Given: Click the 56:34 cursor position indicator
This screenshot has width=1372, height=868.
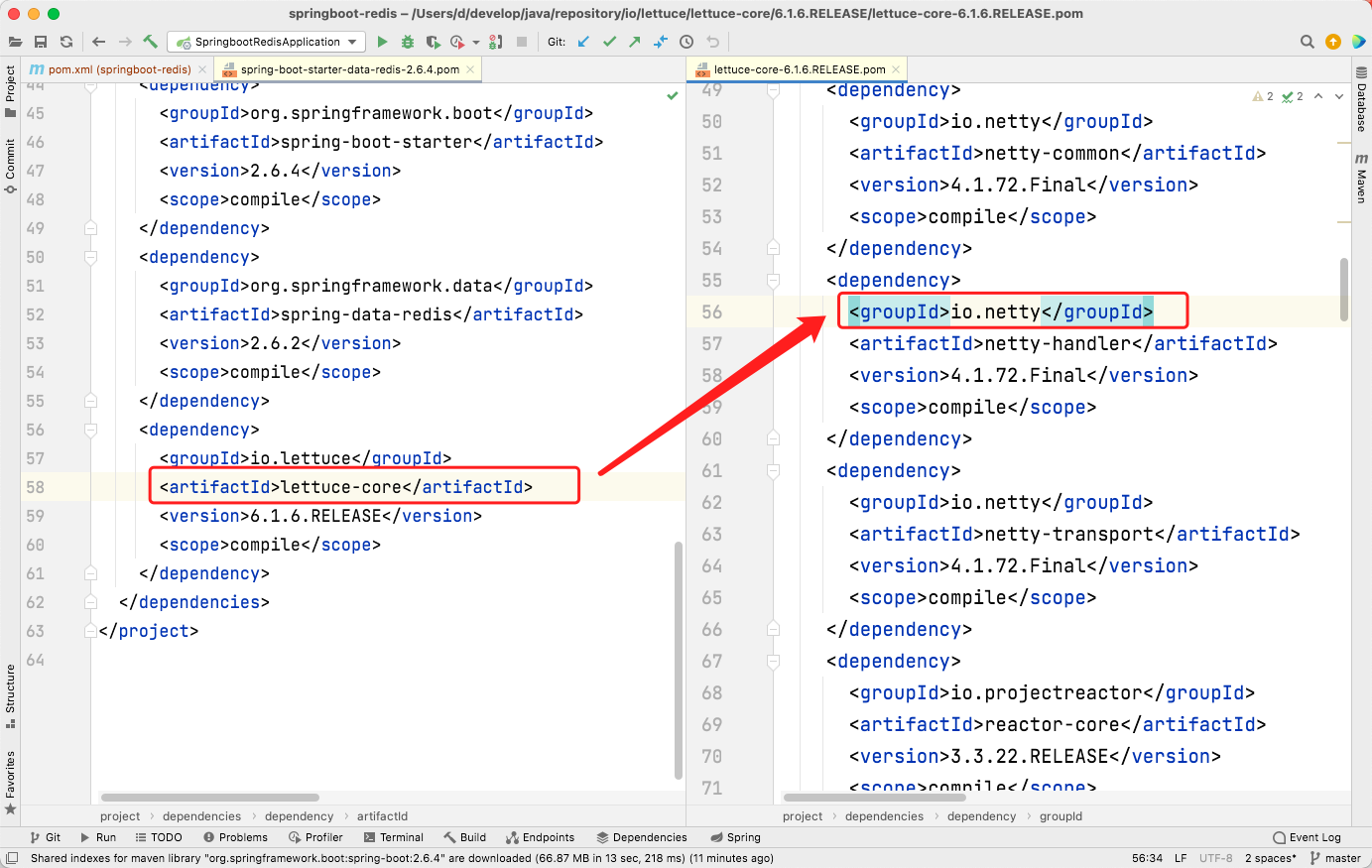Looking at the screenshot, I should pos(1147,858).
